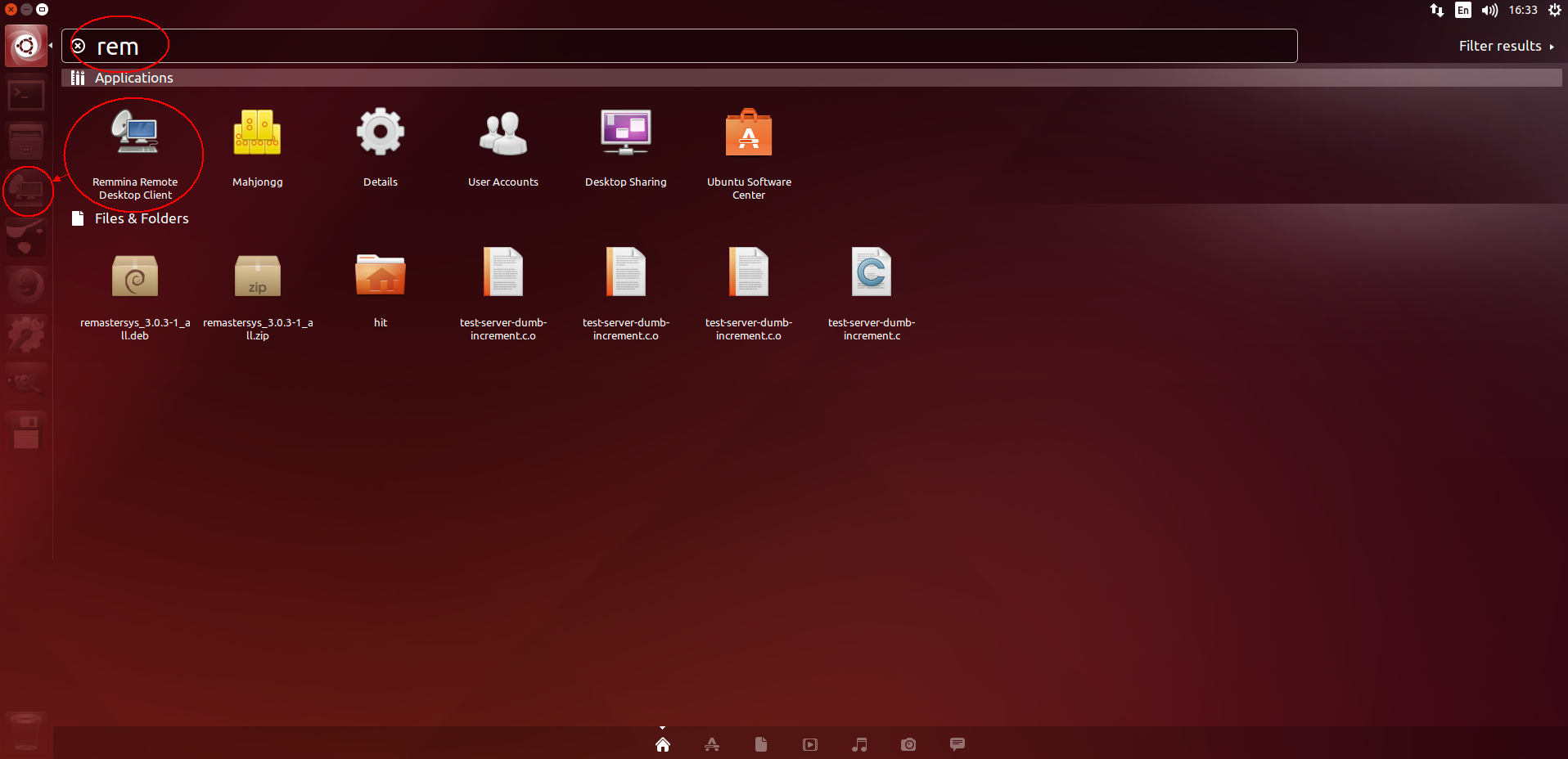Viewport: 1568px width, 759px height.
Task: Click in the Dash search field
Action: coord(679,46)
